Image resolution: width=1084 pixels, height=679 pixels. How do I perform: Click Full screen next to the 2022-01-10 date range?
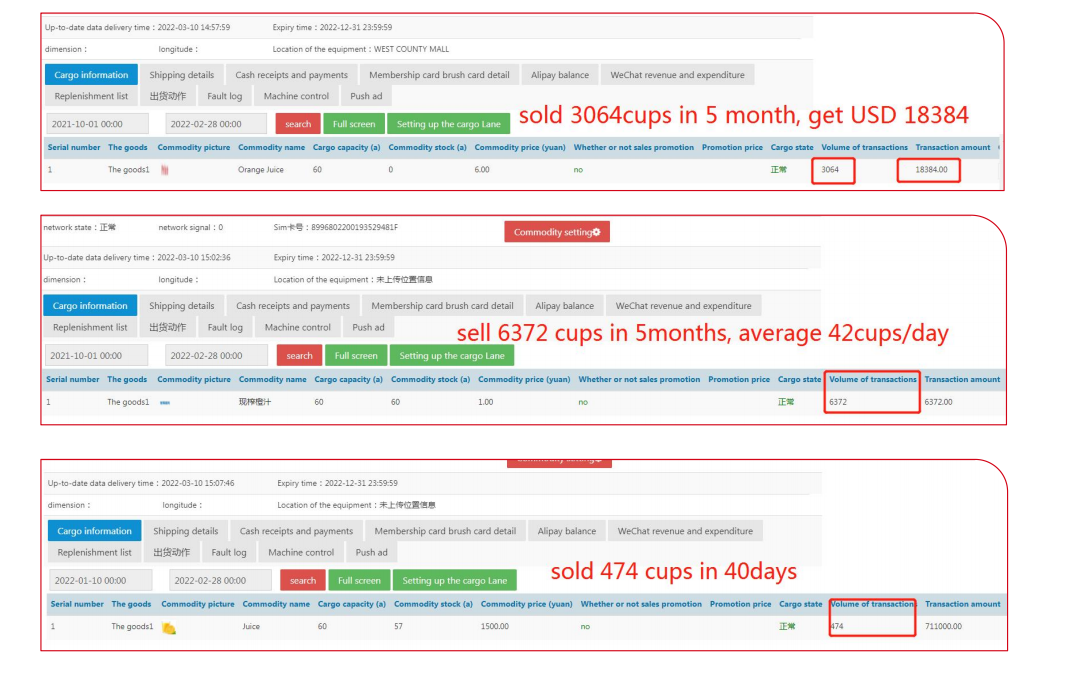tap(359, 580)
